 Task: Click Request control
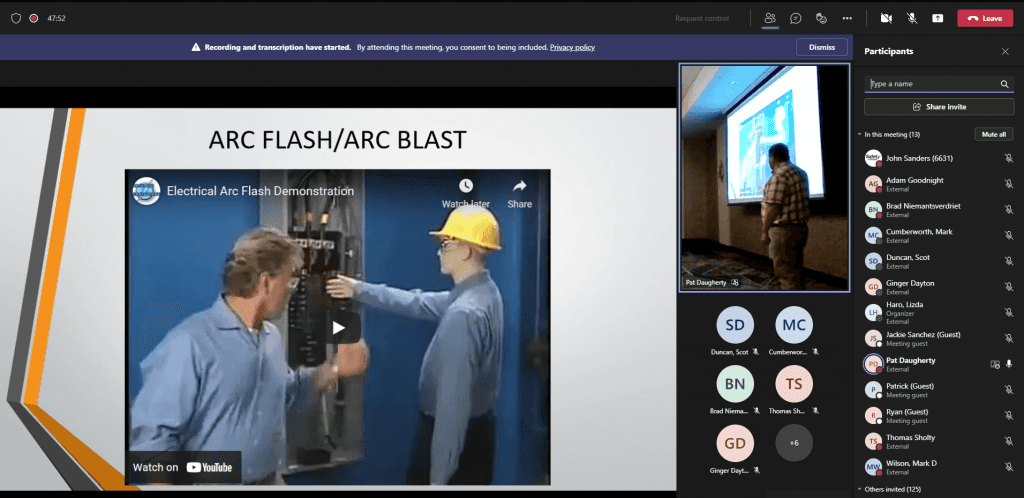[x=702, y=18]
